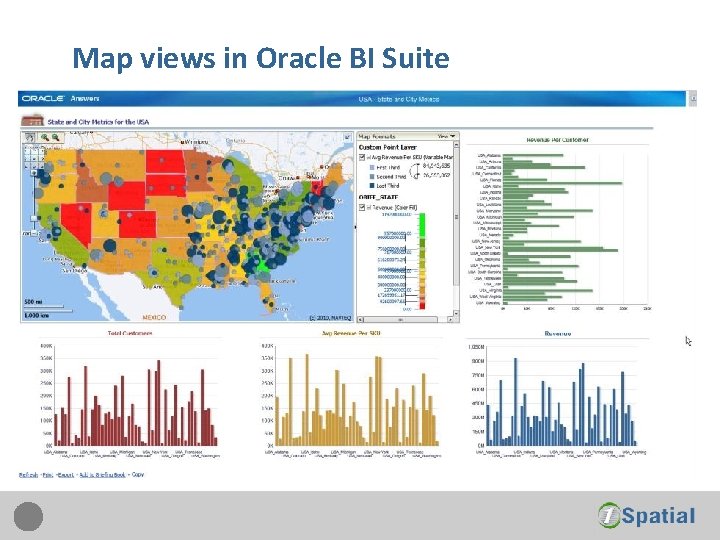
Task: Click the Map Formats panel title
Action: click(377, 136)
